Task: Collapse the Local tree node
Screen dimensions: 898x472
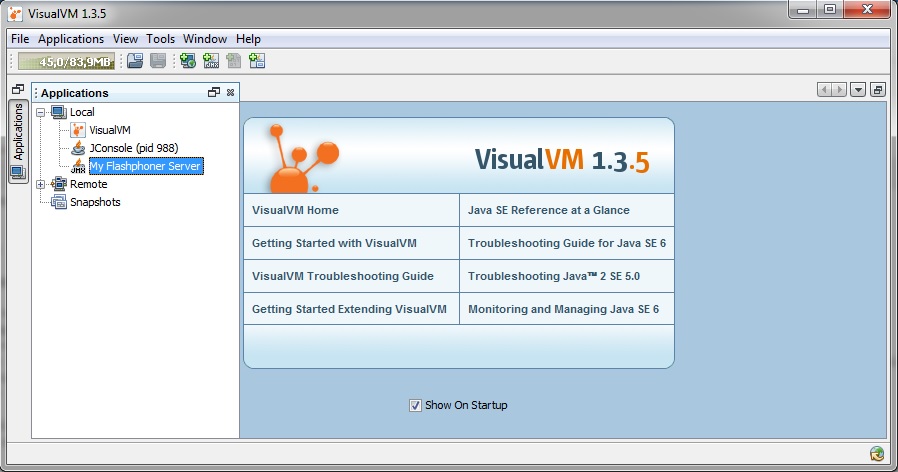Action: click(x=41, y=112)
